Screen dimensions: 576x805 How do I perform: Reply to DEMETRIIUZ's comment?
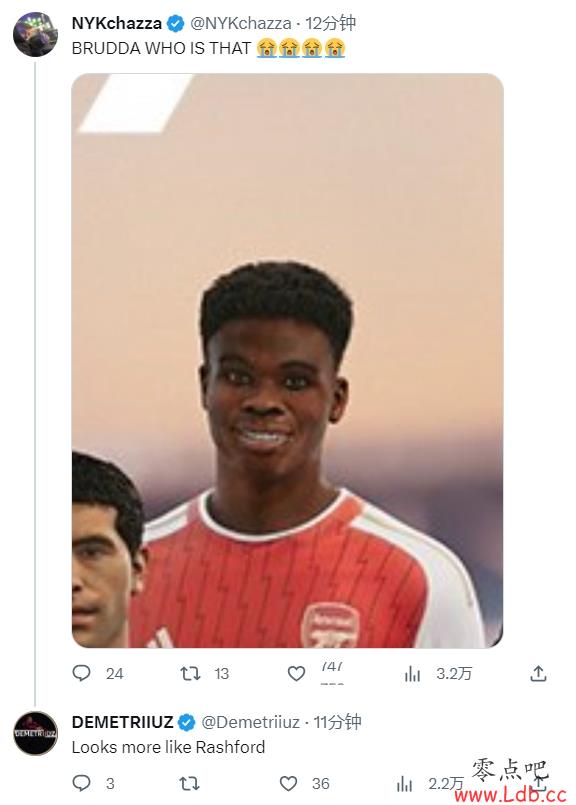click(x=81, y=783)
